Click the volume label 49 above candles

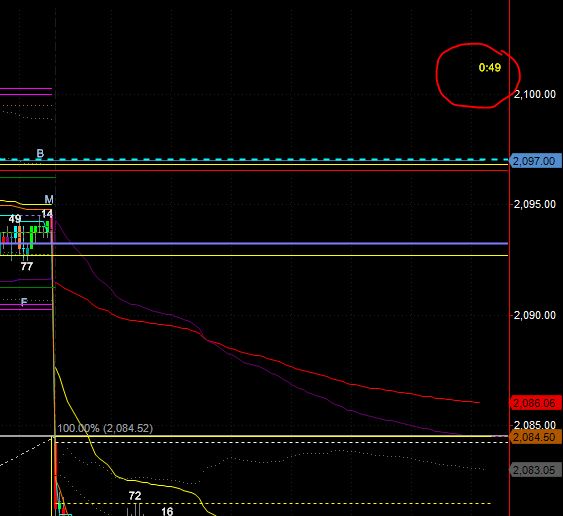pos(15,219)
